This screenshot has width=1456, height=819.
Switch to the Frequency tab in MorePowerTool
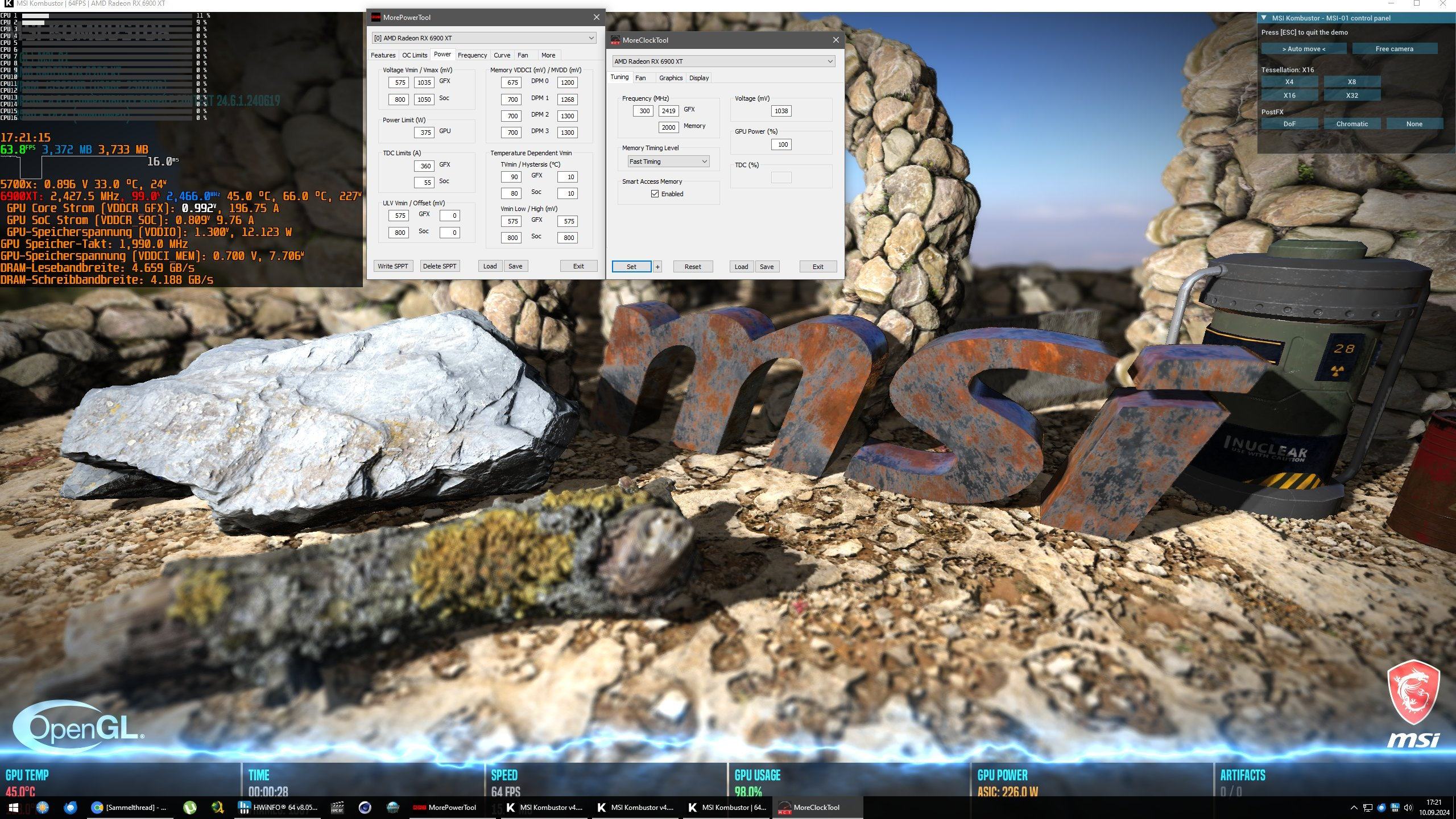click(472, 55)
